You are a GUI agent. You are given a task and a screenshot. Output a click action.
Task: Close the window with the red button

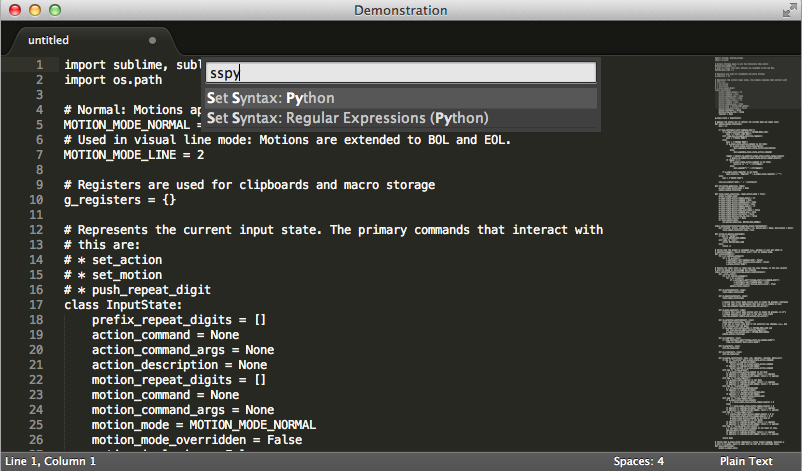(15, 10)
